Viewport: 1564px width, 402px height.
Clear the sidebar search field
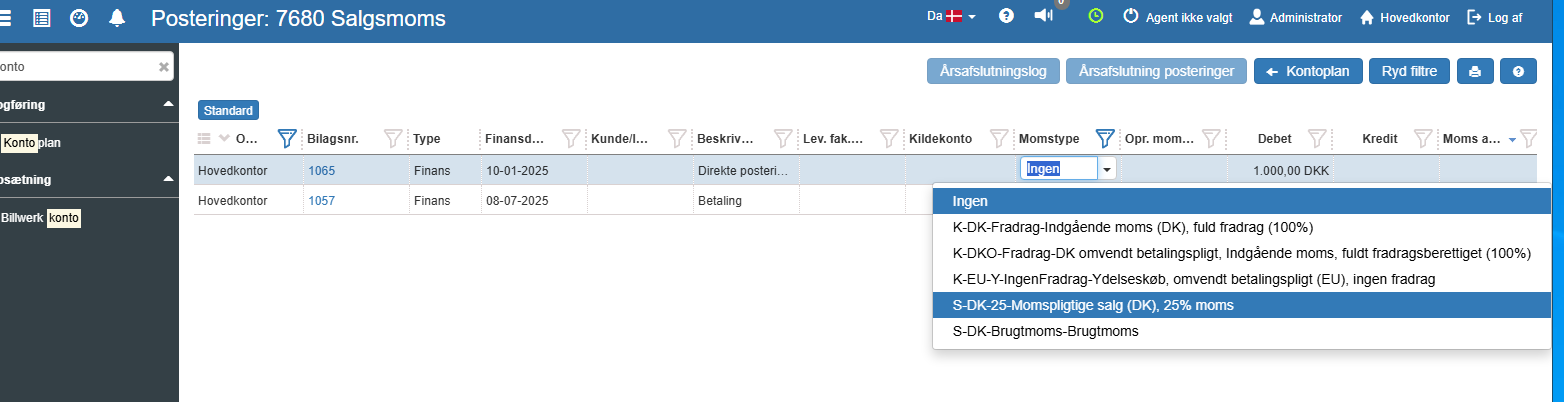point(164,67)
